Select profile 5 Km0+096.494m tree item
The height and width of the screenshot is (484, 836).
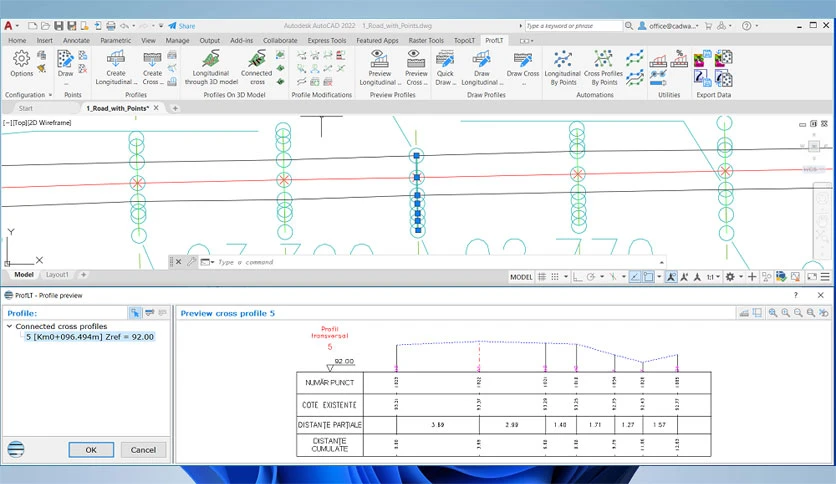pyautogui.click(x=90, y=337)
